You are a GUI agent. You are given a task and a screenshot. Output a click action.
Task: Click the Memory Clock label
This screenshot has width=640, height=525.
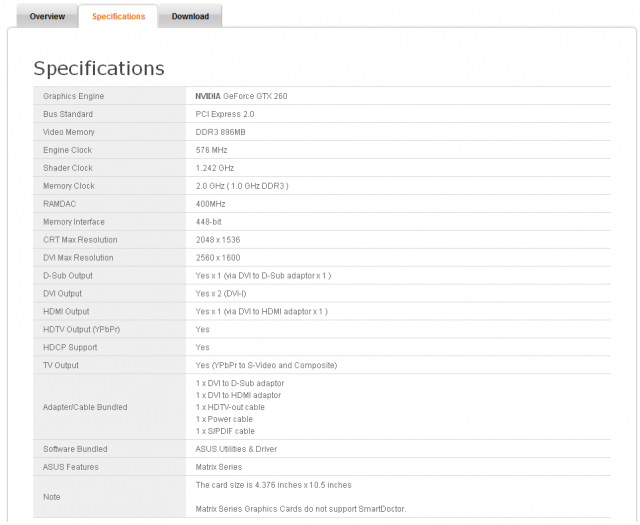(x=69, y=186)
